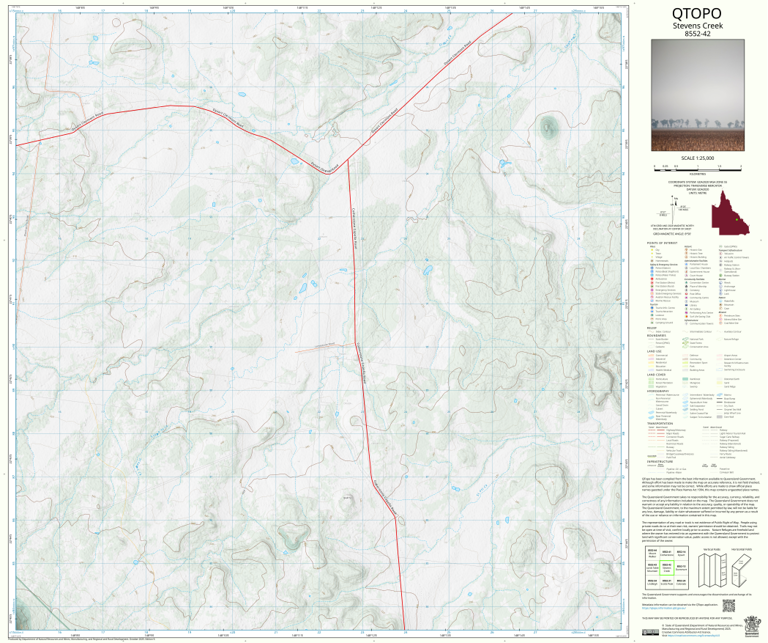
Task: Click the horizontal folds diagram
Action: click(741, 570)
